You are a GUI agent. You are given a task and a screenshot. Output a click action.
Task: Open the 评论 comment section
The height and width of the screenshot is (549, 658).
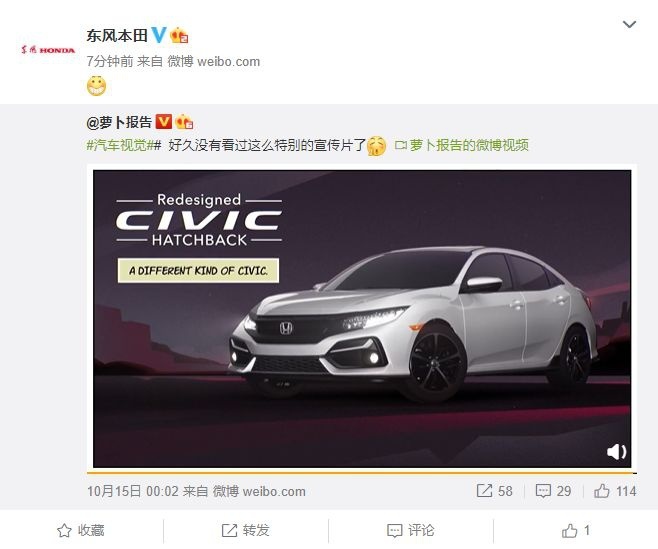[410, 531]
